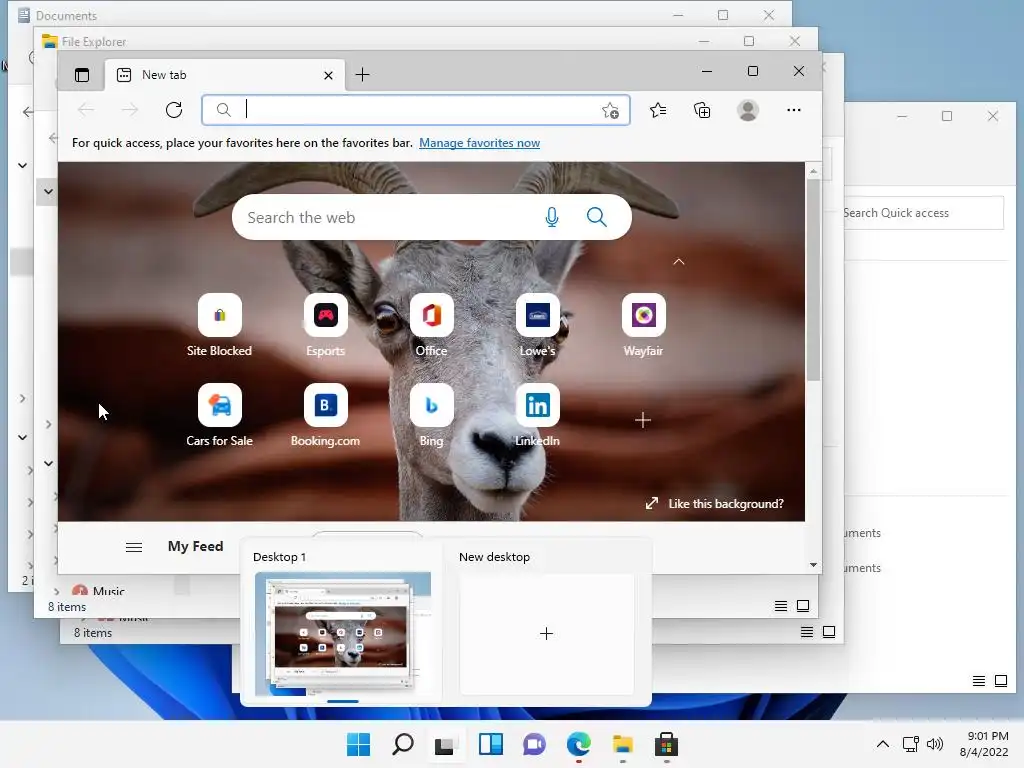Click the voice search microphone icon

[552, 217]
